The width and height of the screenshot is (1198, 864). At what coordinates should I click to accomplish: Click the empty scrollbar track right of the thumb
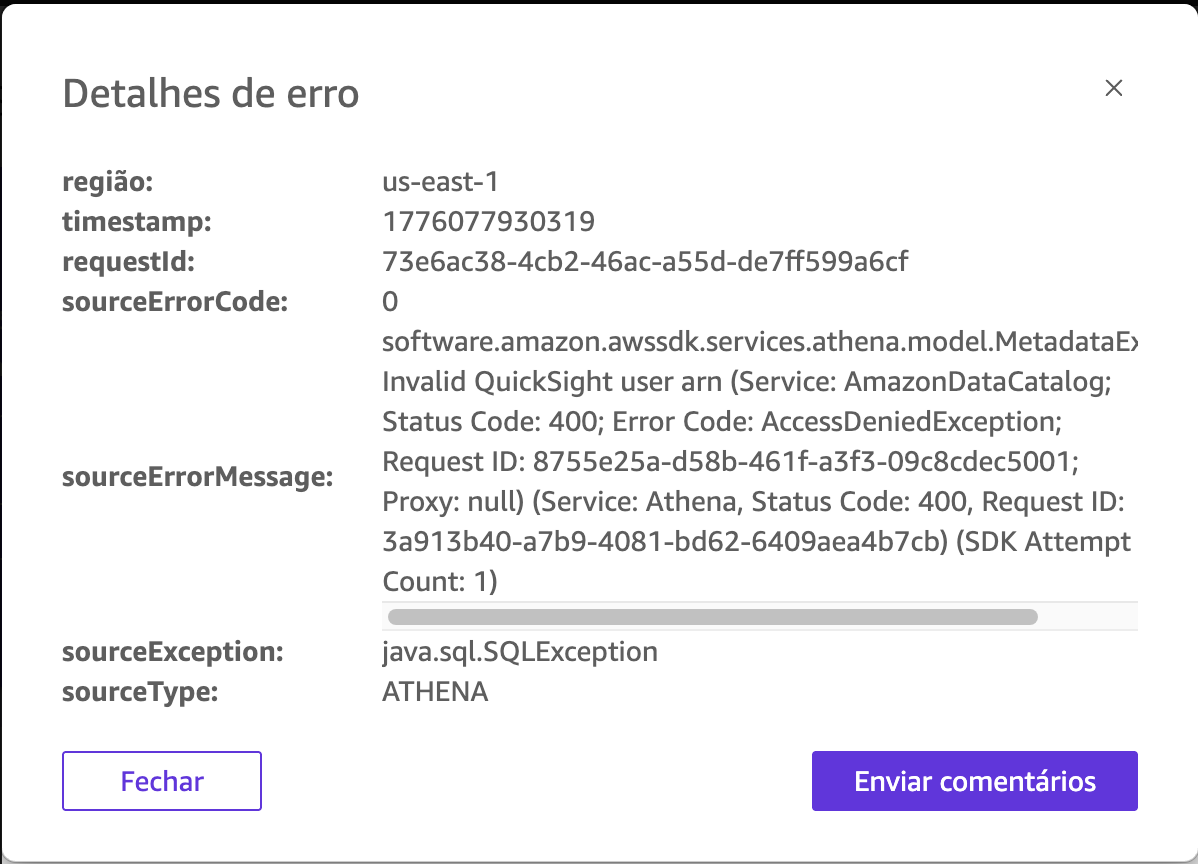tap(1086, 617)
